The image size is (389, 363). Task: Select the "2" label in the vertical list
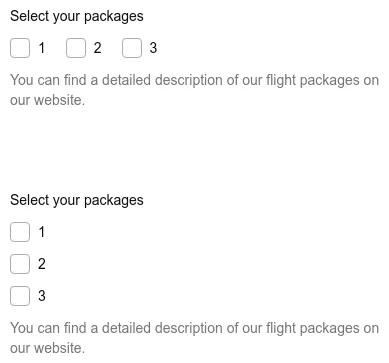tap(42, 264)
